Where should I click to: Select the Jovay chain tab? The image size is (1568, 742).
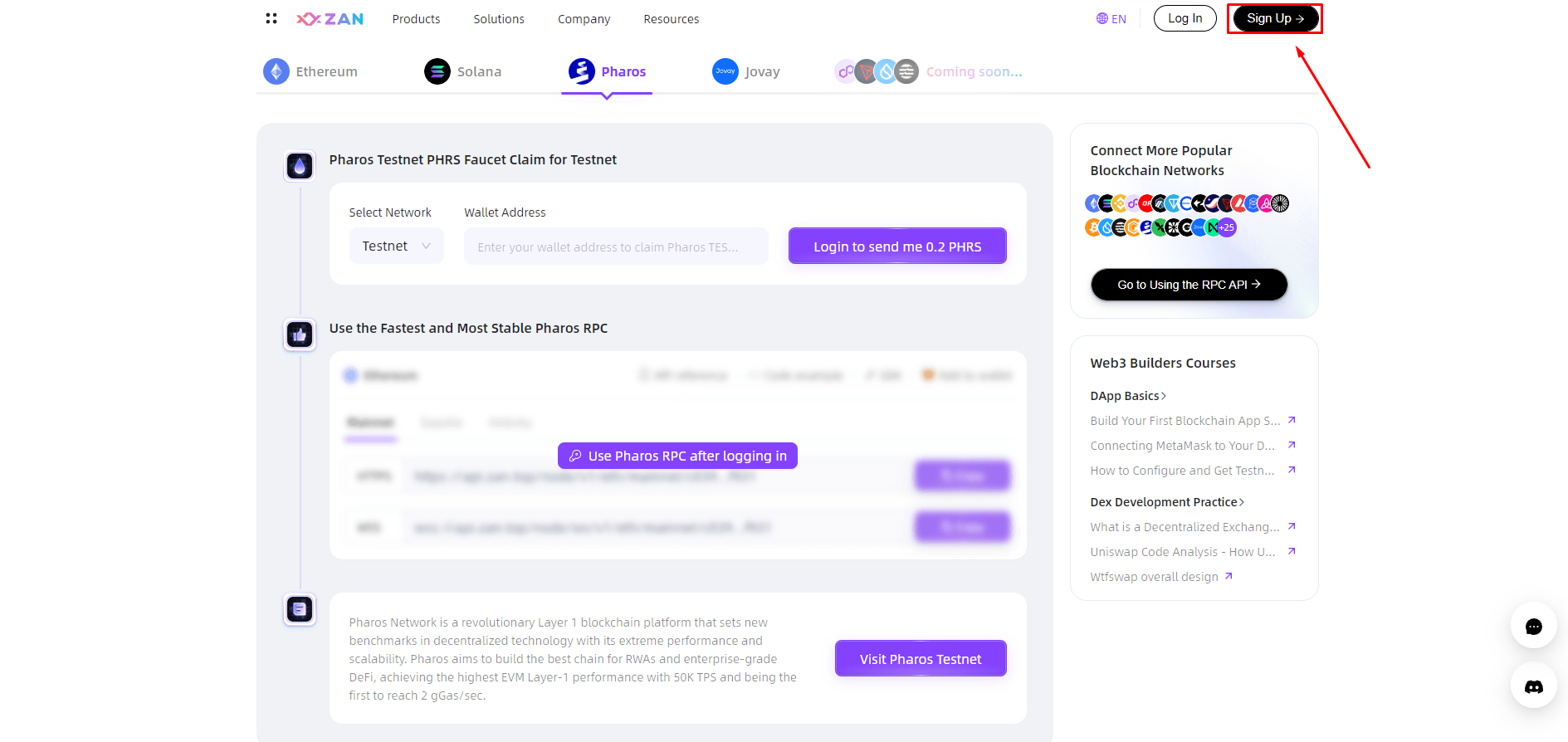(x=746, y=71)
